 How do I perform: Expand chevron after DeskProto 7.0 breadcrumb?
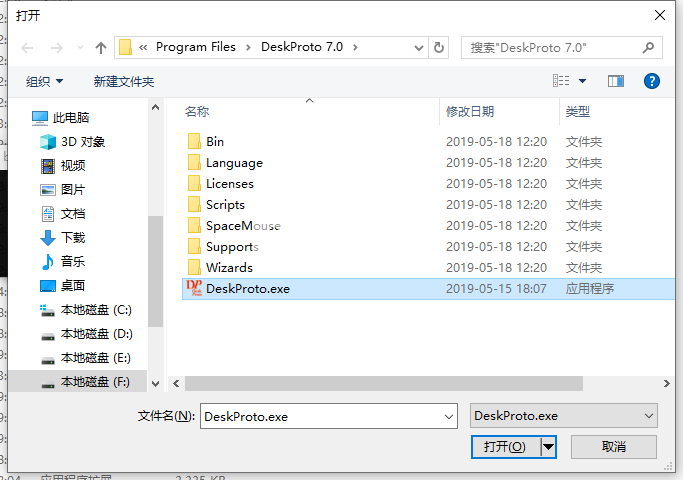(355, 47)
